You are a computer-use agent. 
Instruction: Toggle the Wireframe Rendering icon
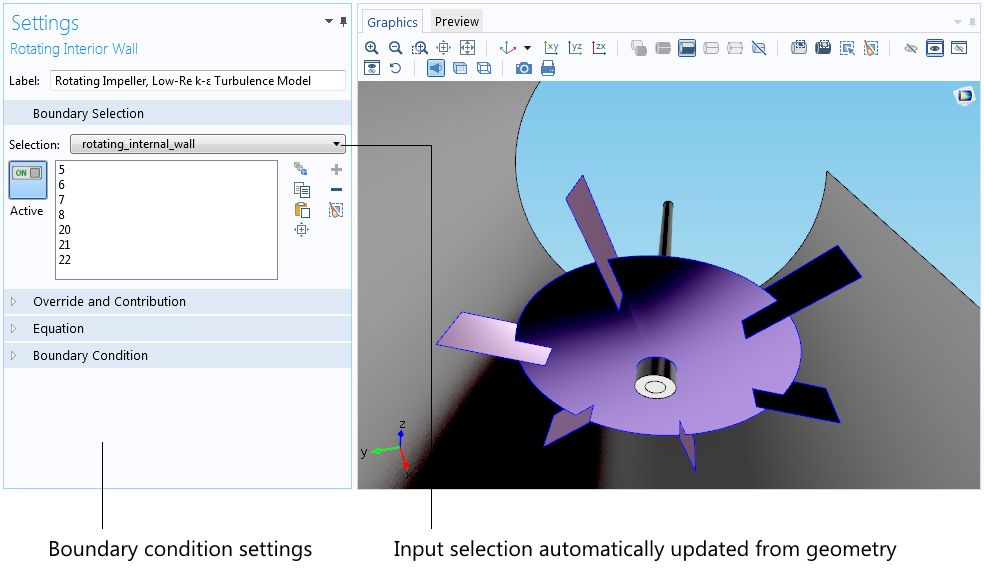click(484, 68)
